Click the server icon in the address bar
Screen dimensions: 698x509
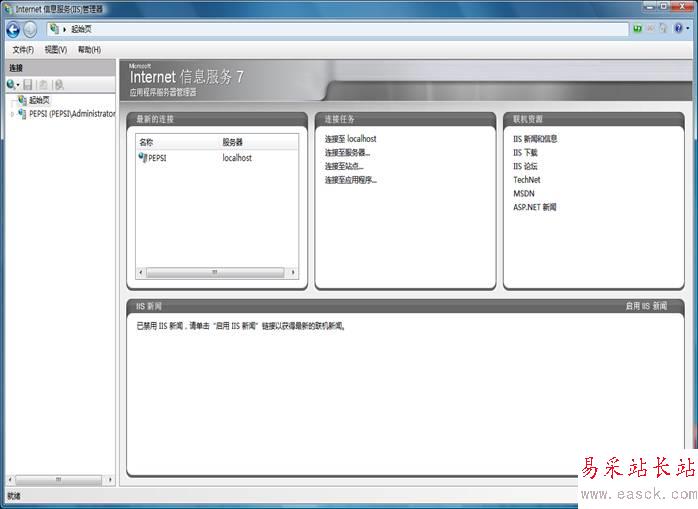(54, 29)
